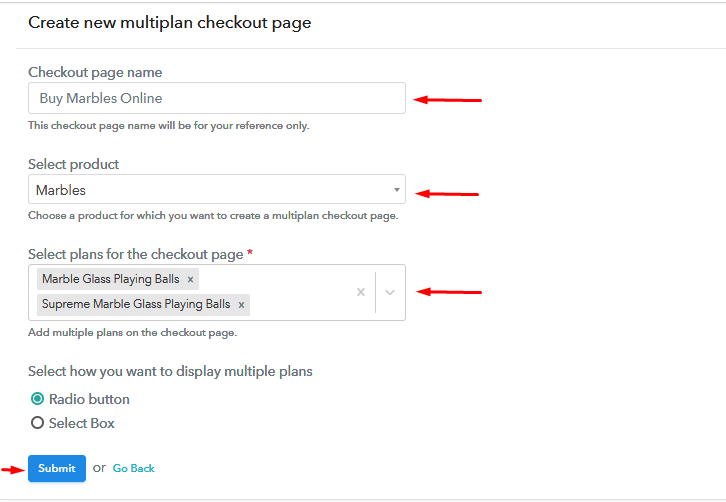The width and height of the screenshot is (726, 502).
Task: Remove Supreme Marble Glass Playing Balls tag
Action: tap(241, 304)
